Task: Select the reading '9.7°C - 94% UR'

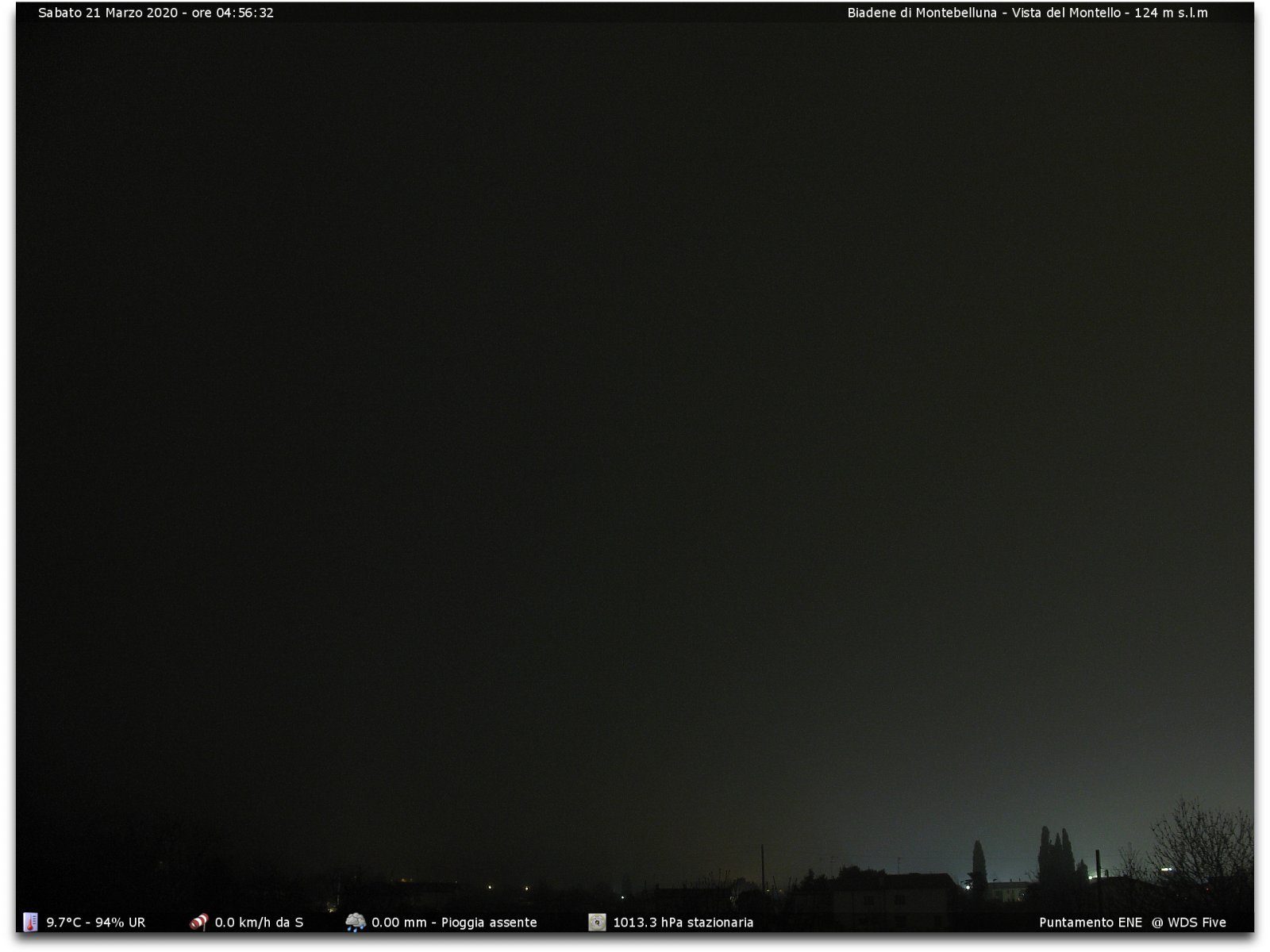Action: click(96, 923)
